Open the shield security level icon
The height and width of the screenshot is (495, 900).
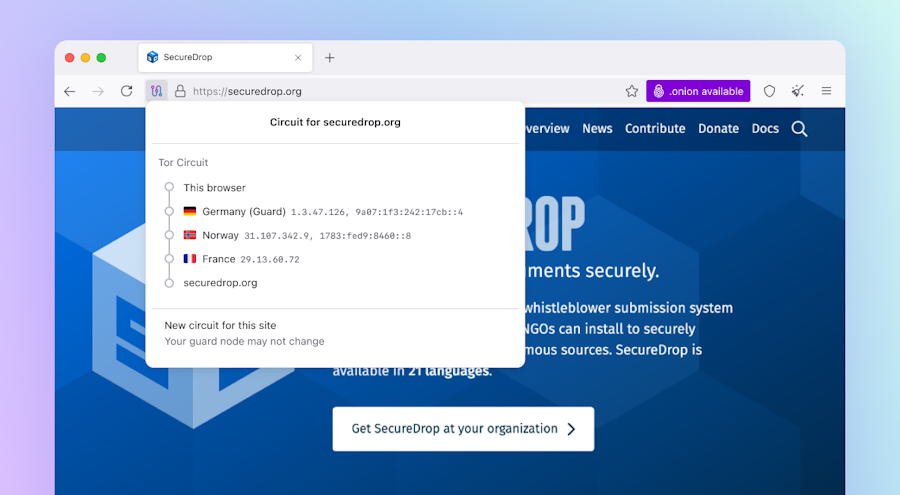tap(769, 91)
